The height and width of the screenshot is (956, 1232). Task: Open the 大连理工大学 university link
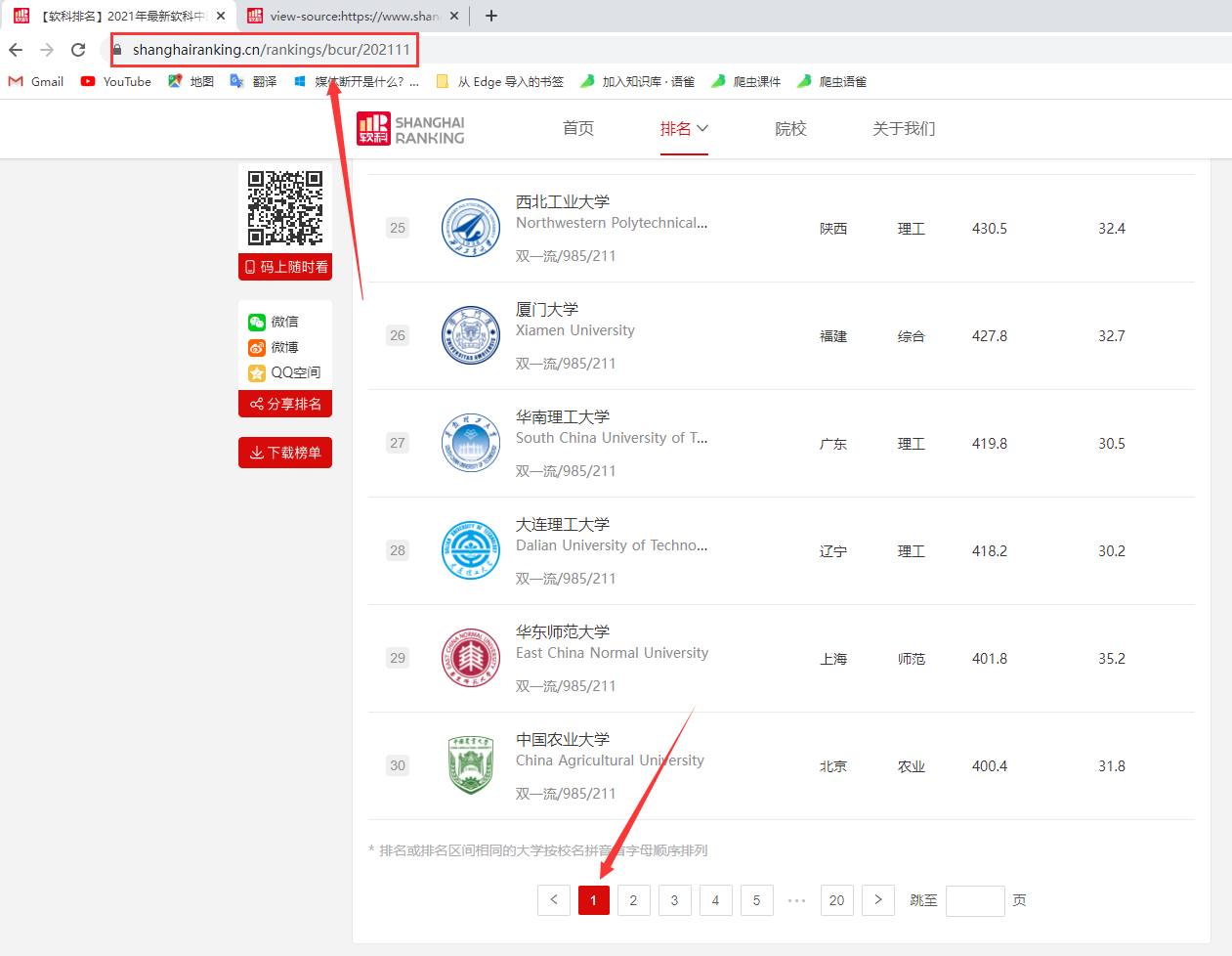[563, 524]
